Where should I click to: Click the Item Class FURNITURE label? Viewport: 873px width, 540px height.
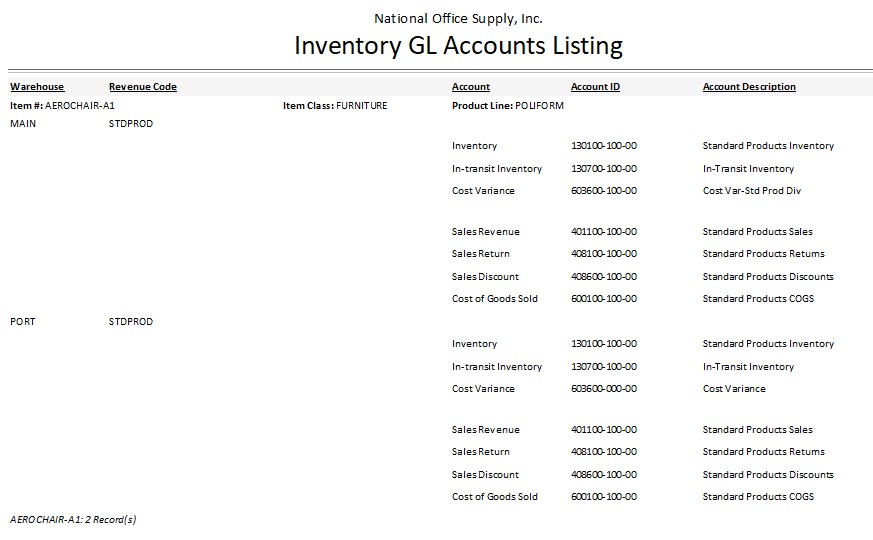click(x=335, y=105)
